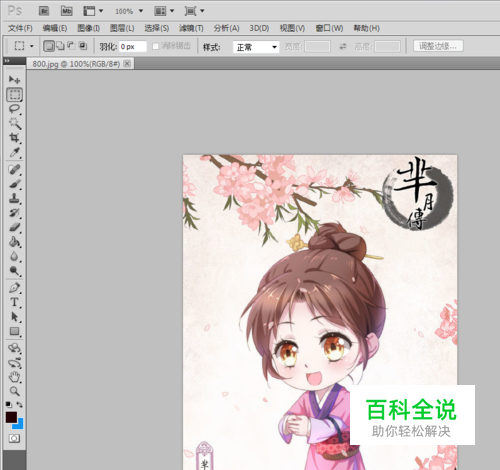The width and height of the screenshot is (500, 470).
Task: Select the Rectangular Marquee tool in toolbox
Action: pyautogui.click(x=15, y=95)
